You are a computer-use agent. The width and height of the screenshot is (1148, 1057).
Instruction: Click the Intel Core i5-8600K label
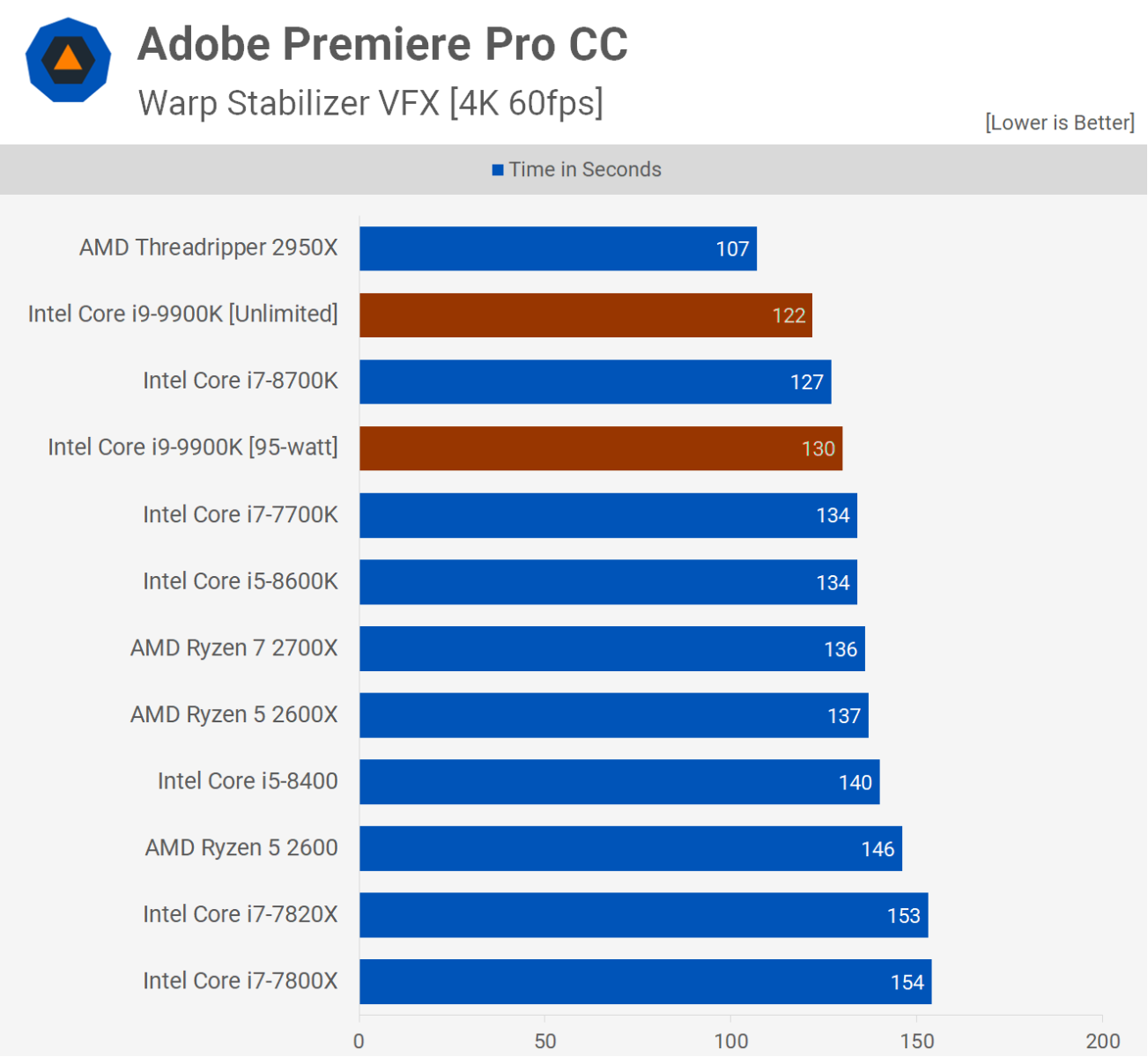[241, 581]
